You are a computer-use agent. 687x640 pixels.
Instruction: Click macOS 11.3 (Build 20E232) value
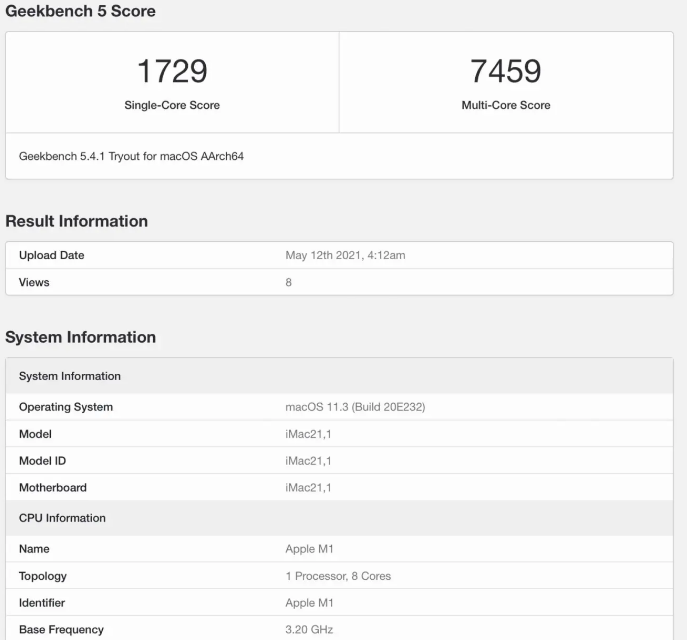coord(355,407)
